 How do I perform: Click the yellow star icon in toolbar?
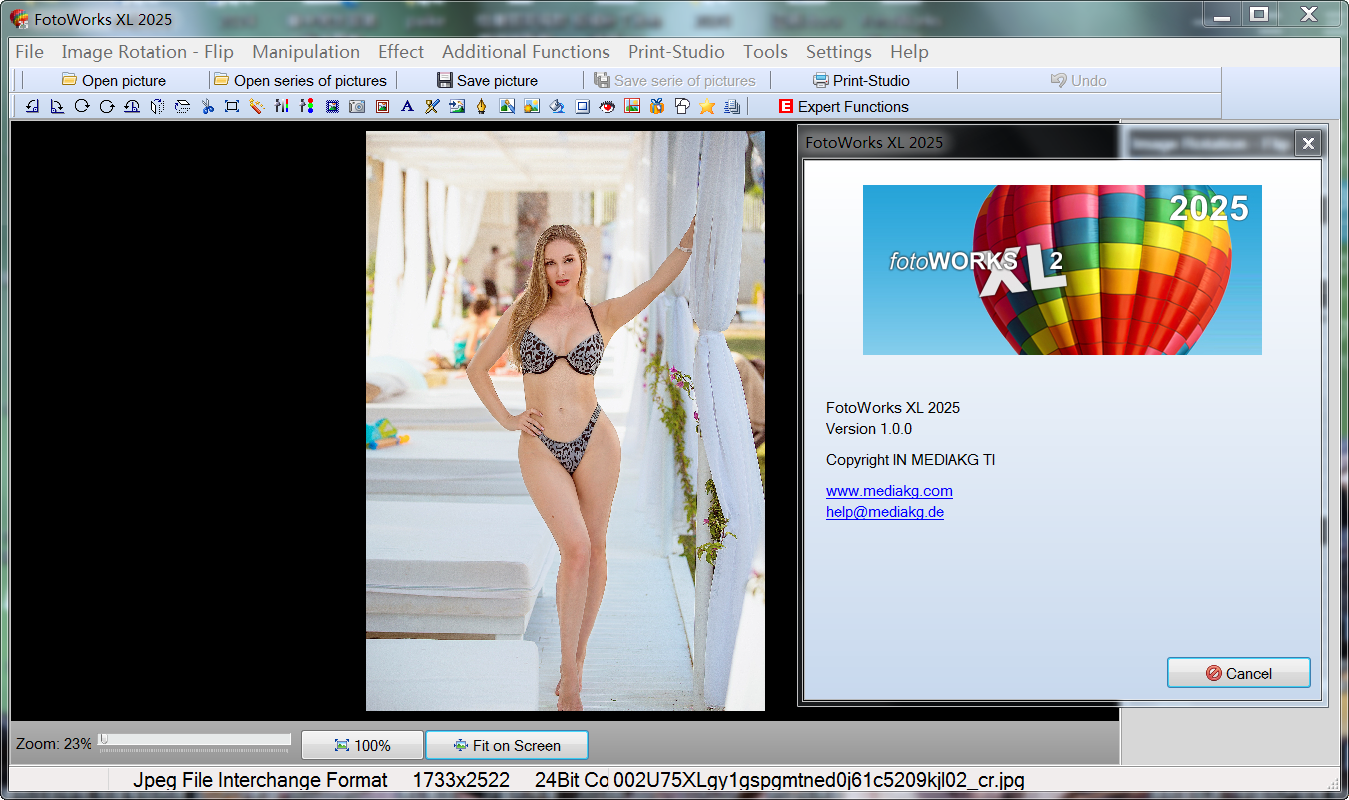707,107
